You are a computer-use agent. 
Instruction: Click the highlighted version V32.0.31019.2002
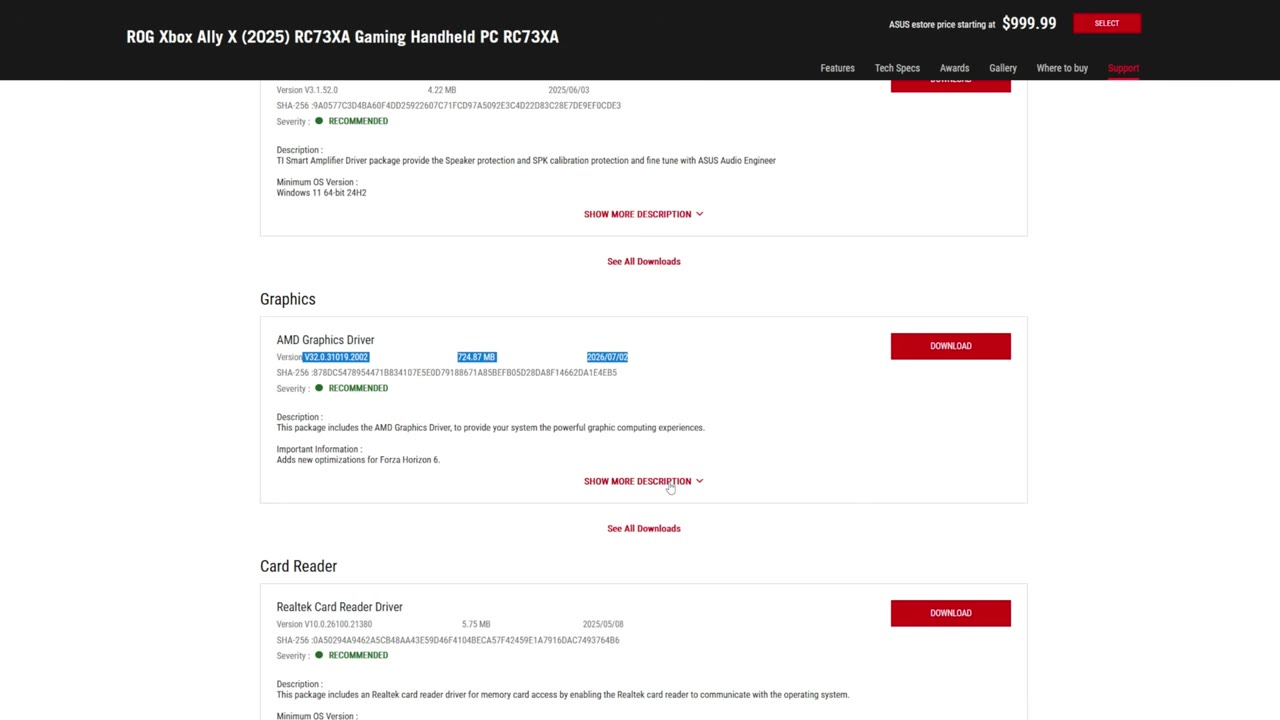336,357
